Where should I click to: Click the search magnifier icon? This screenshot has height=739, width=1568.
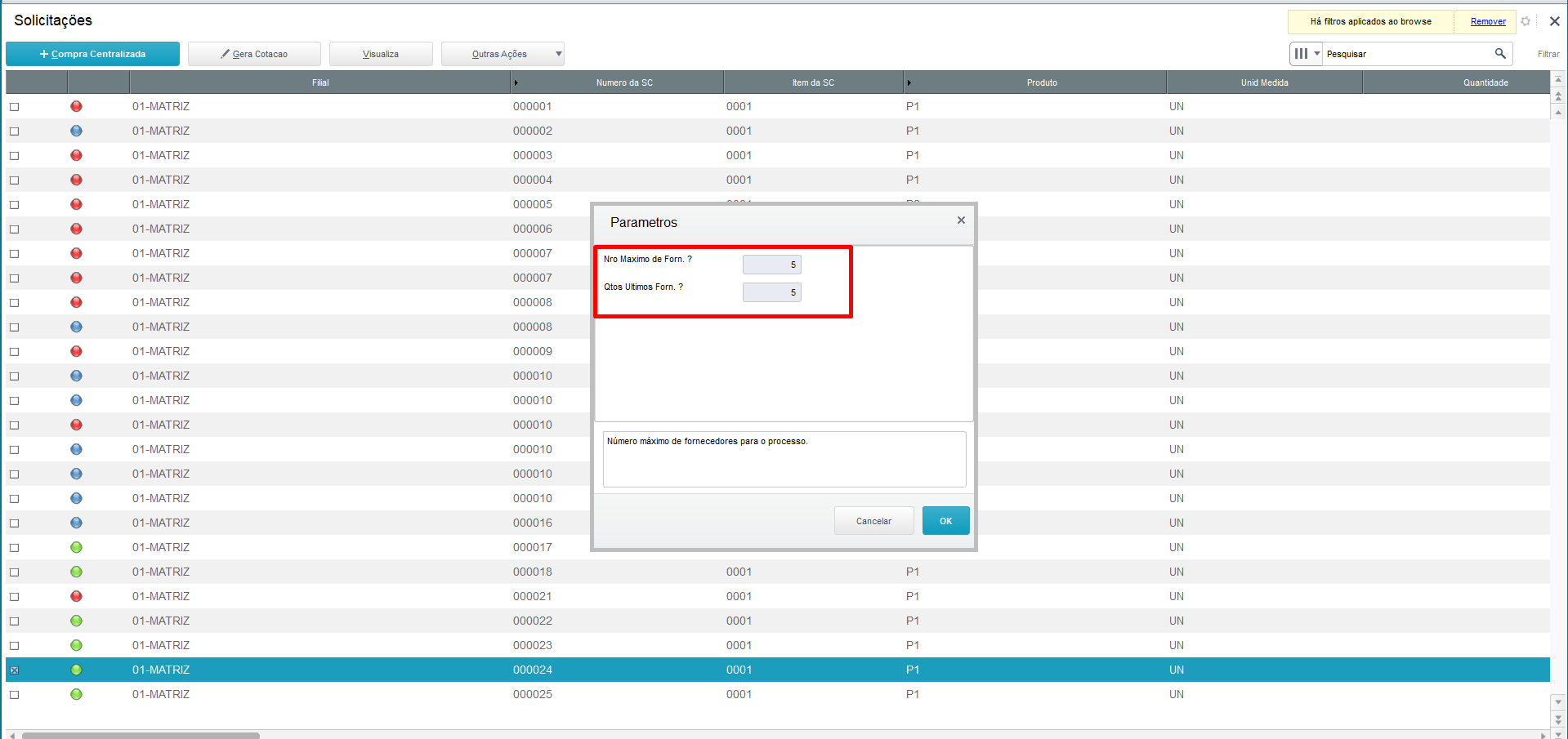pos(1500,53)
